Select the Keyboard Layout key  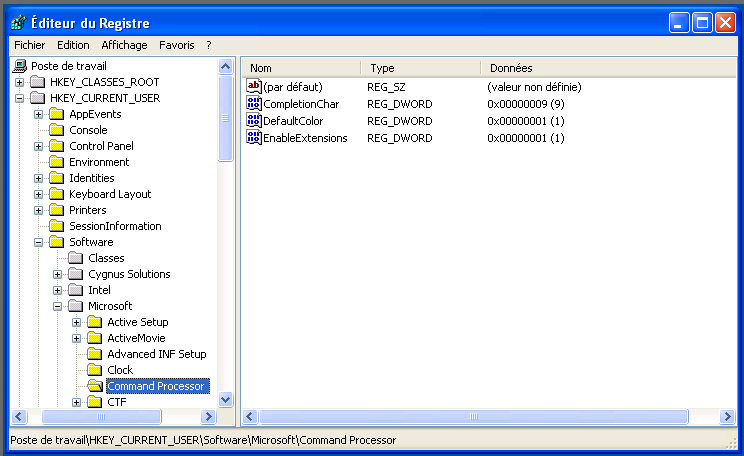pos(110,194)
